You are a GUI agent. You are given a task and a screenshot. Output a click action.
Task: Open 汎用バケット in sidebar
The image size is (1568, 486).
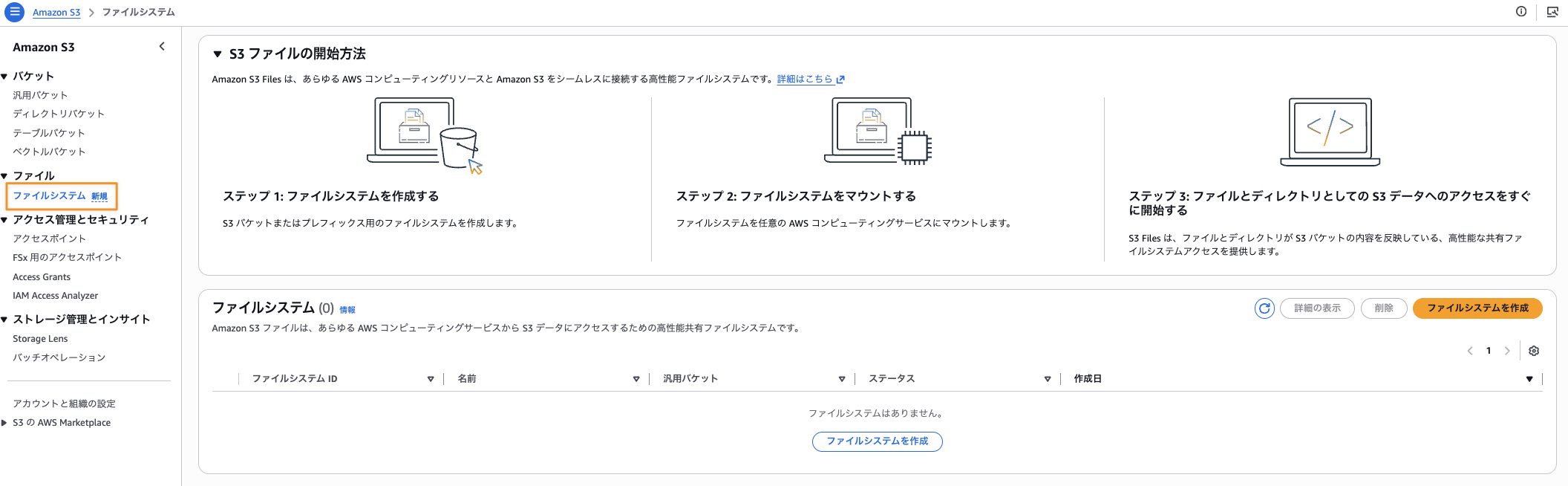click(x=40, y=95)
